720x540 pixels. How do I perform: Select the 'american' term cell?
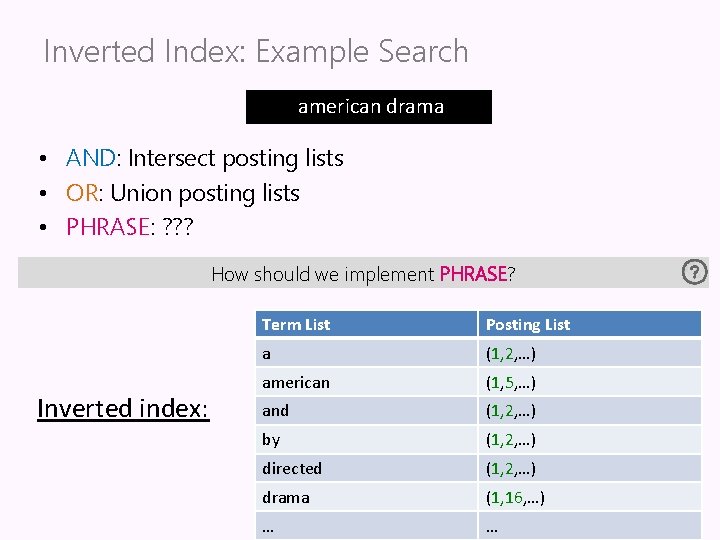coord(296,382)
